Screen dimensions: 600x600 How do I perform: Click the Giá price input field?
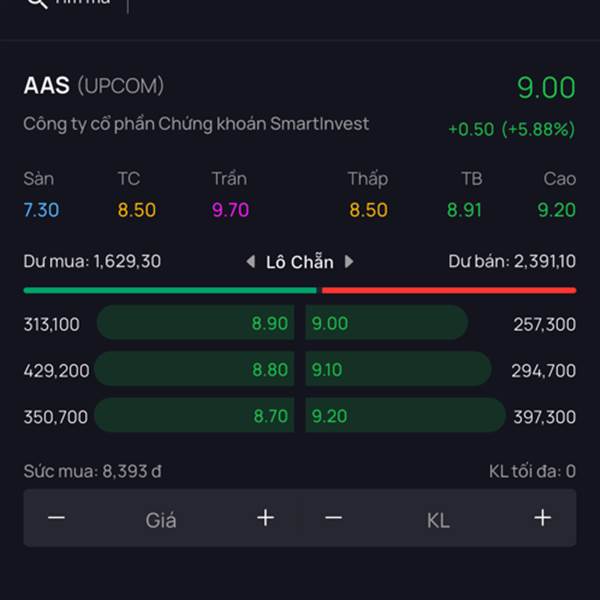click(161, 520)
